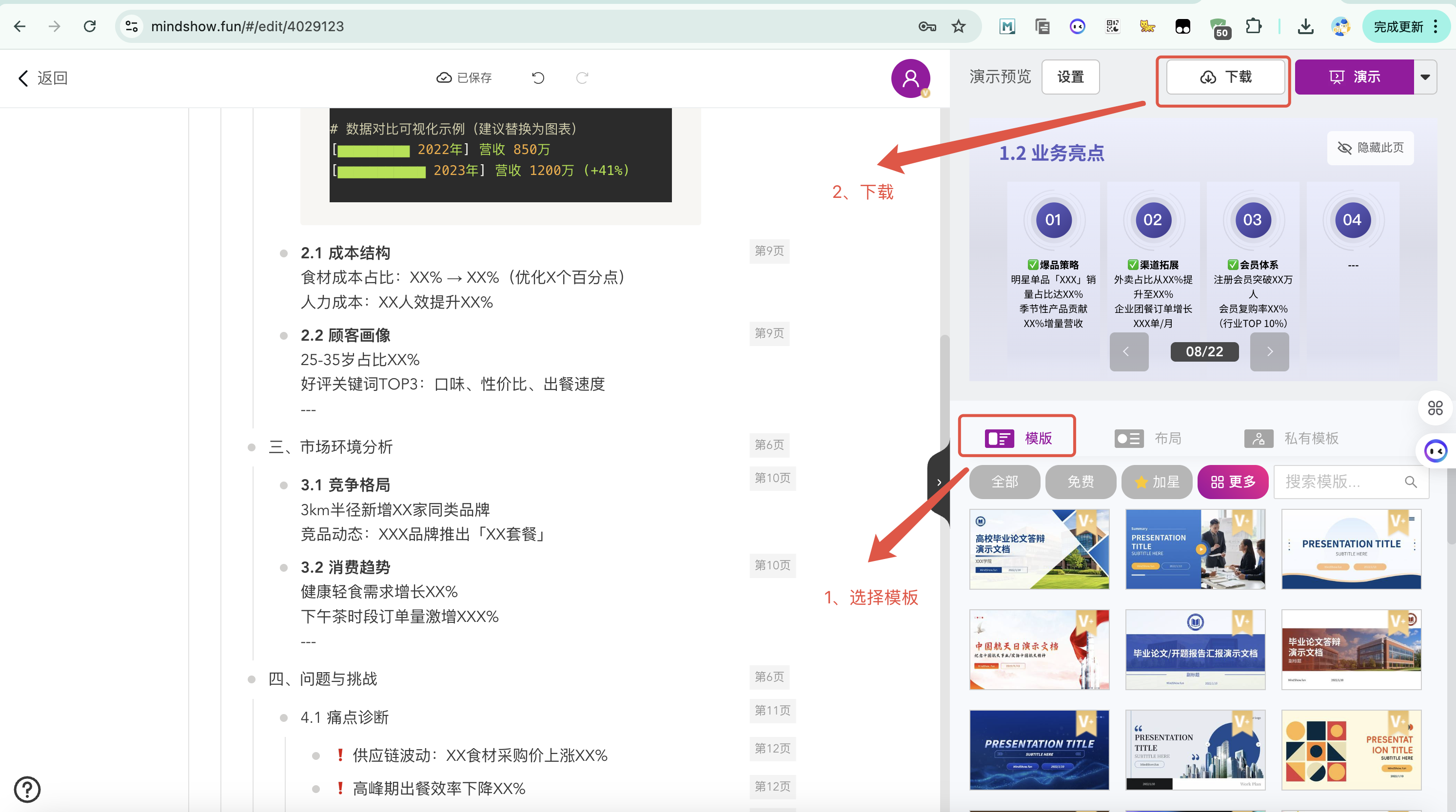Collapse the right panel with side chevron

(939, 482)
